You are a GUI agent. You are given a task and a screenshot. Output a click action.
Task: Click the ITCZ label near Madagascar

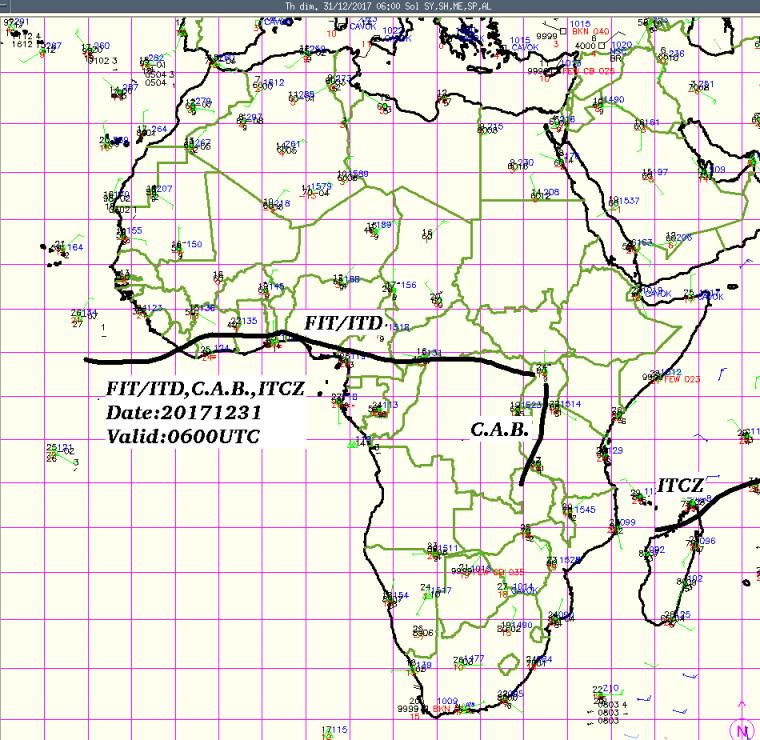pyautogui.click(x=682, y=485)
